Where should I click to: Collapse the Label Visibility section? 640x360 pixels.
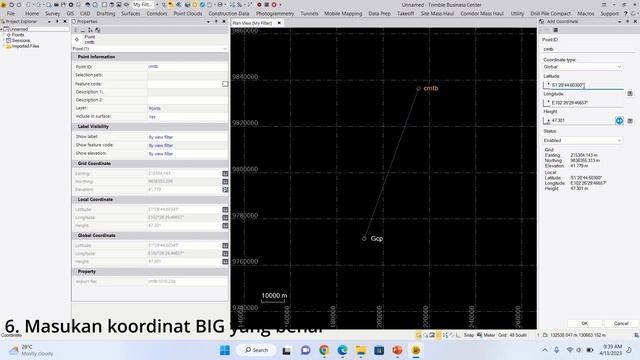coord(75,127)
